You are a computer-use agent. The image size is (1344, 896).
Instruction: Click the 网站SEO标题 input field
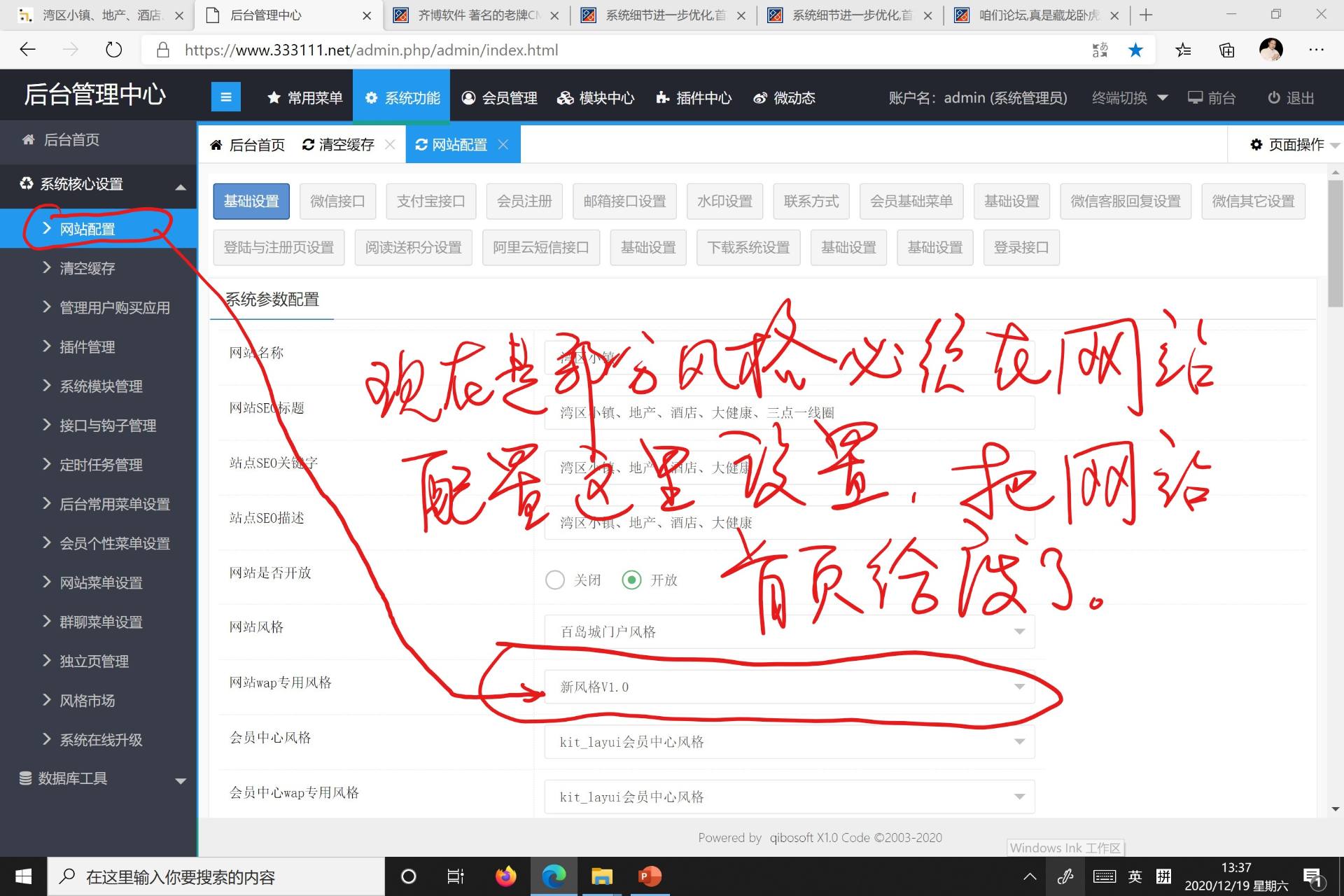(910, 413)
